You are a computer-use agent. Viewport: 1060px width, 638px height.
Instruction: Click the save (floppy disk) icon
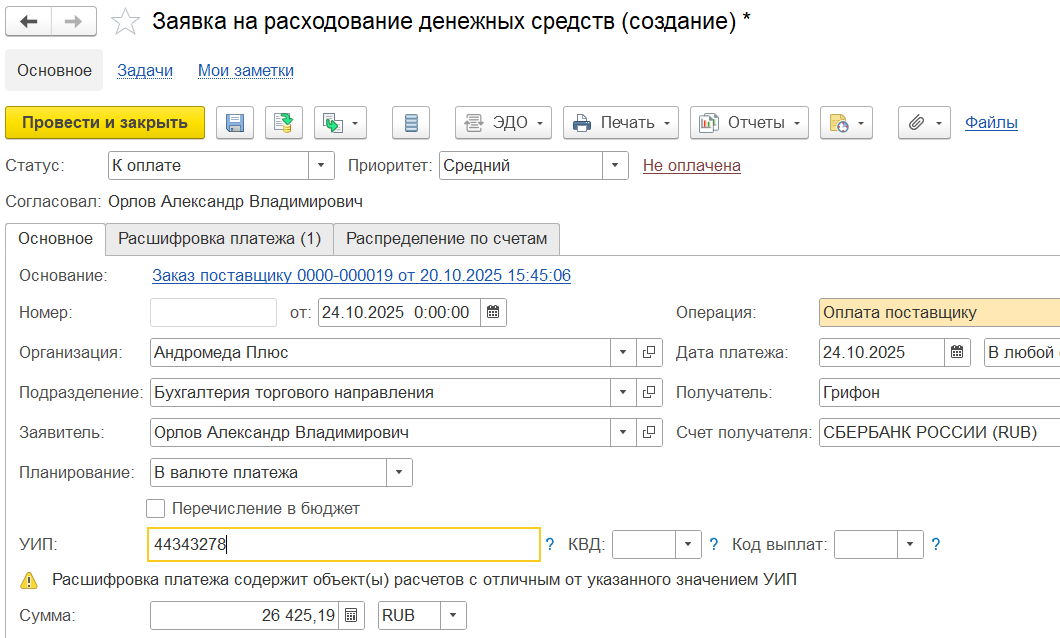click(x=235, y=123)
